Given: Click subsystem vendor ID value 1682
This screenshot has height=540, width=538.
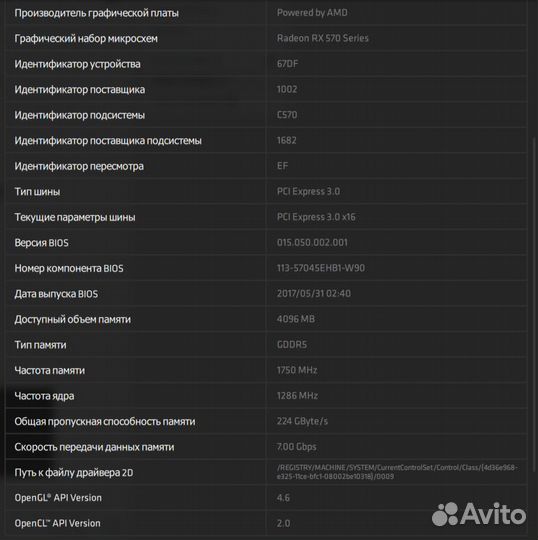Looking at the screenshot, I should pyautogui.click(x=287, y=140).
